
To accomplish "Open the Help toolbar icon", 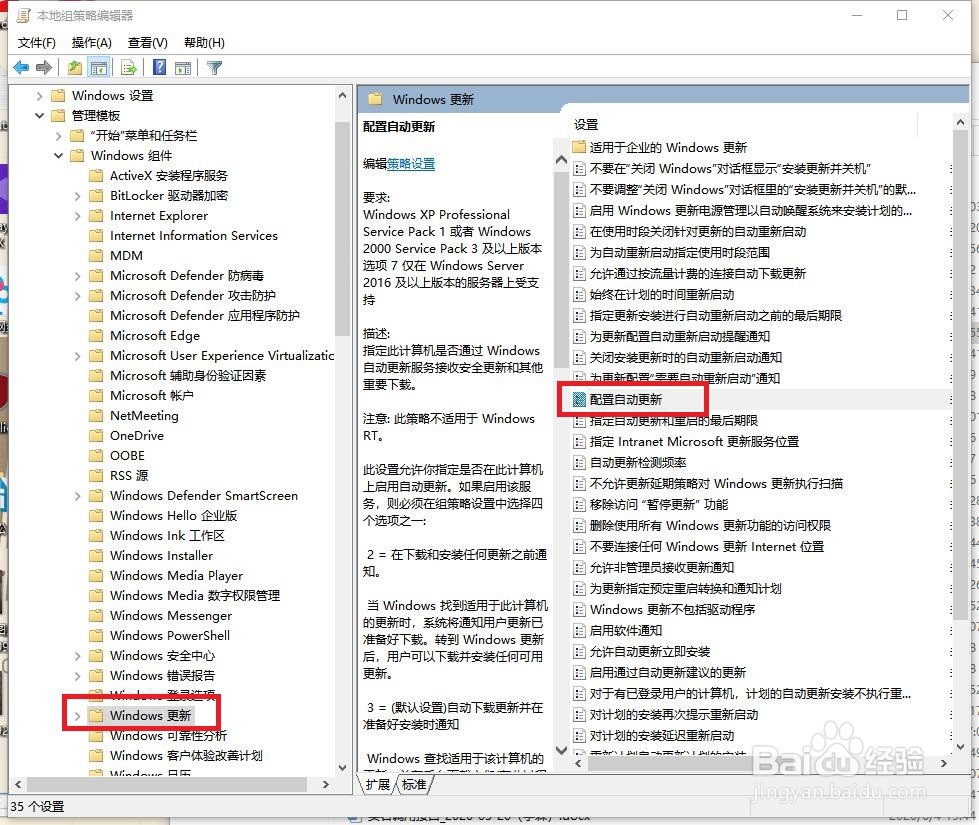I will [x=159, y=67].
